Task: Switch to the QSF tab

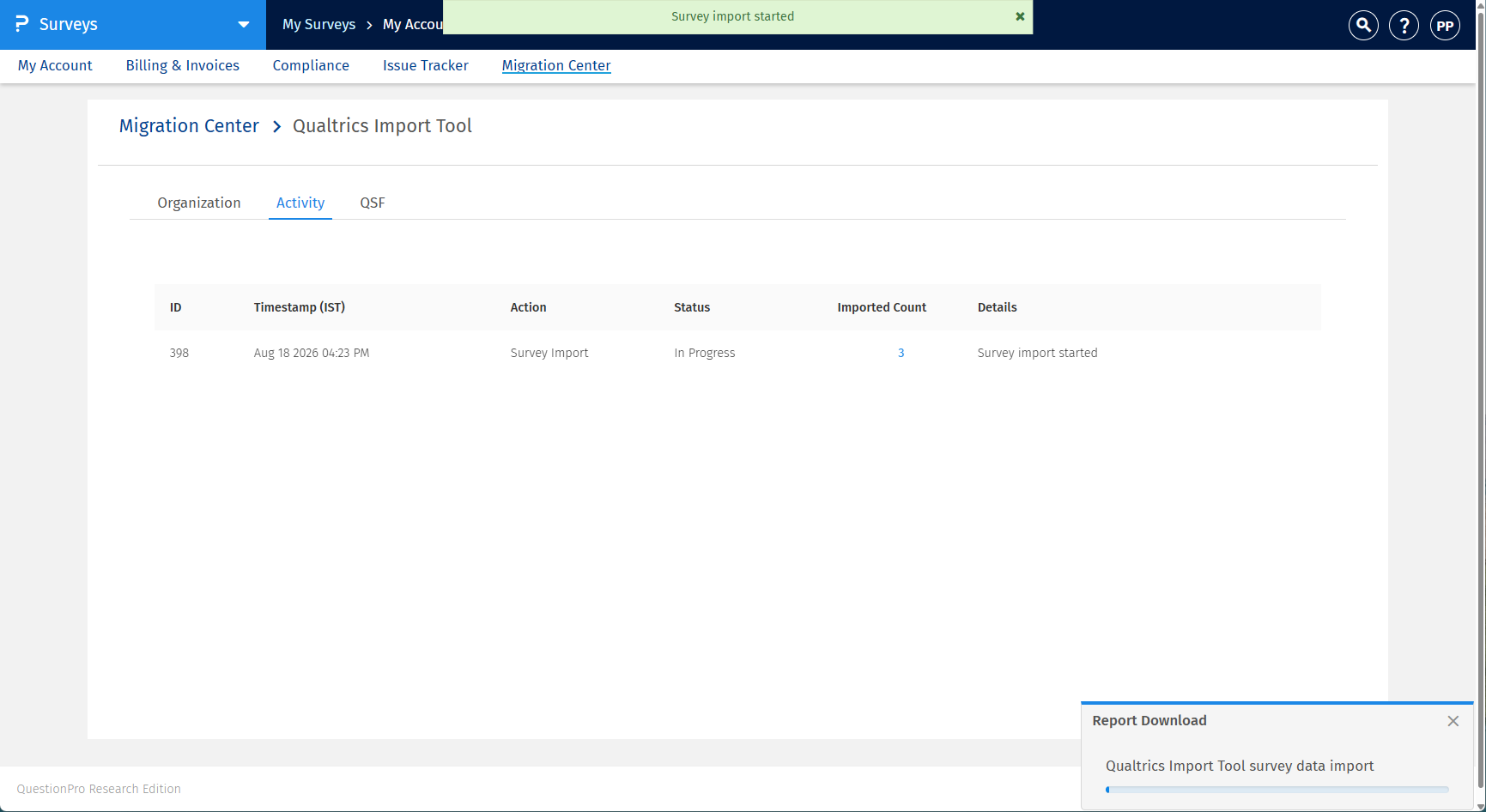Action: click(x=373, y=203)
